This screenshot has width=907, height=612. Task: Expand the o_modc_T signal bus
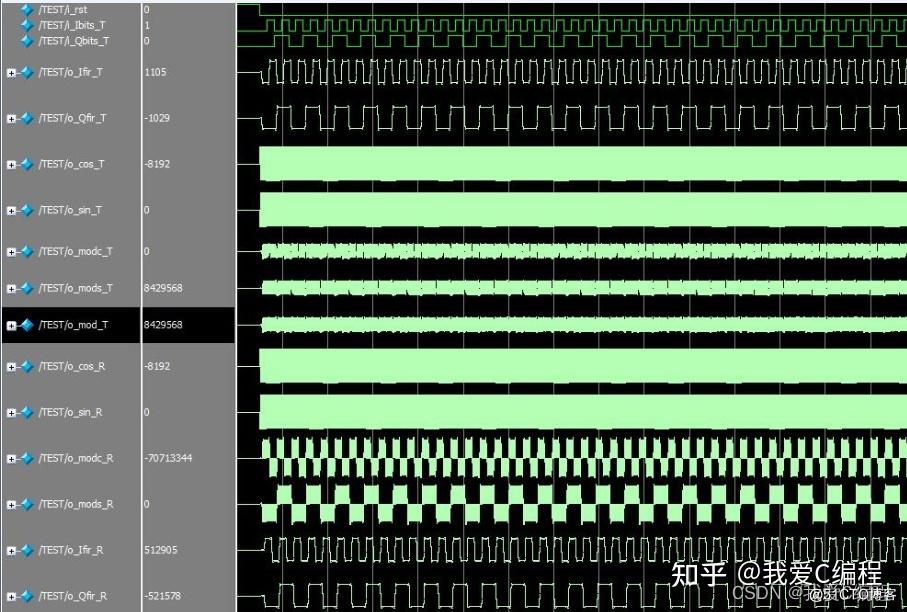click(11, 252)
